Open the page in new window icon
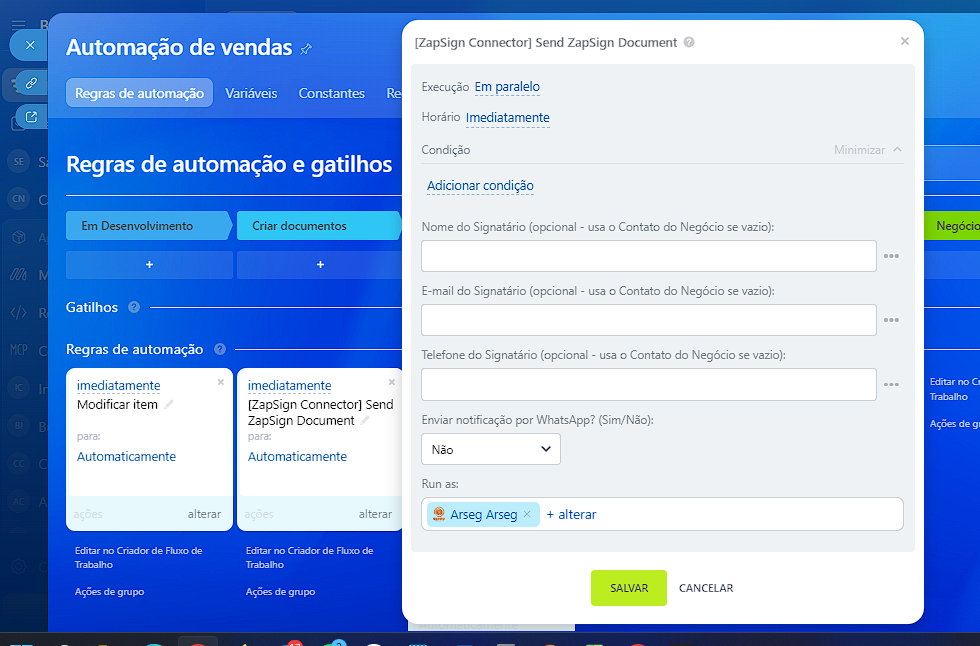 [31, 117]
